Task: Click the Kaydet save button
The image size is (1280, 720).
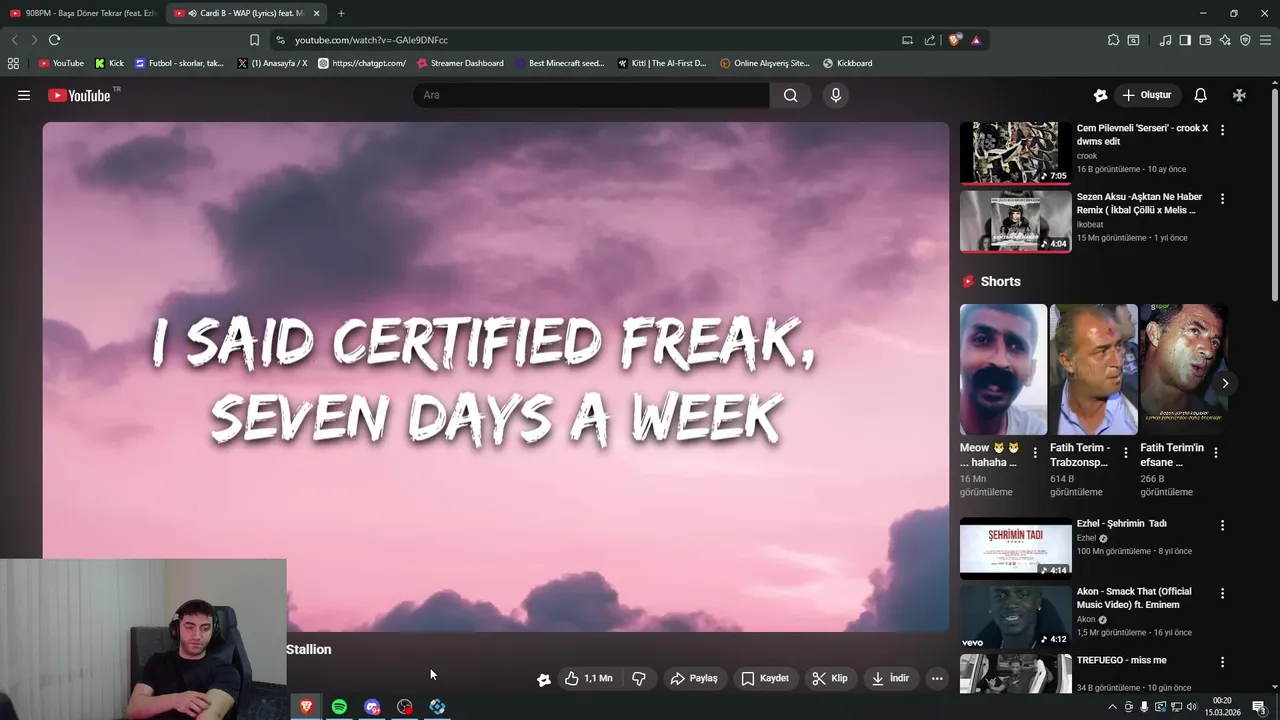Action: tap(765, 678)
